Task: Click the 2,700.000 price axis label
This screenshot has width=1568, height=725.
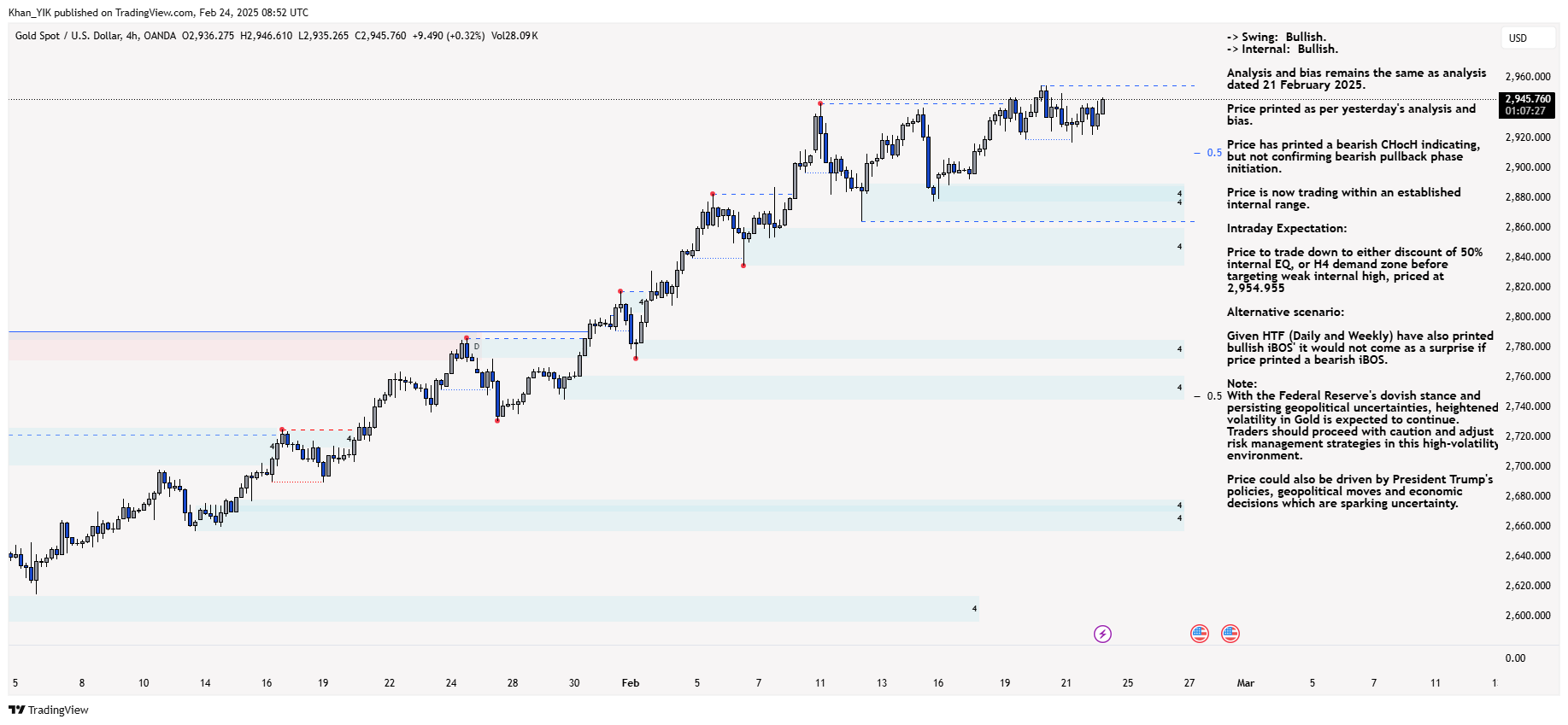Action: click(1528, 466)
